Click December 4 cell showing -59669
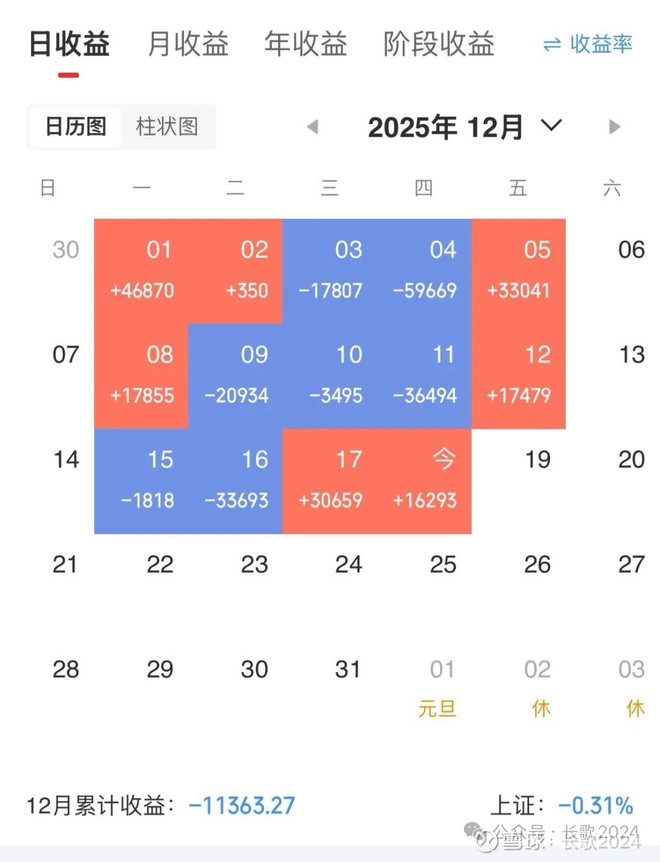 click(425, 270)
